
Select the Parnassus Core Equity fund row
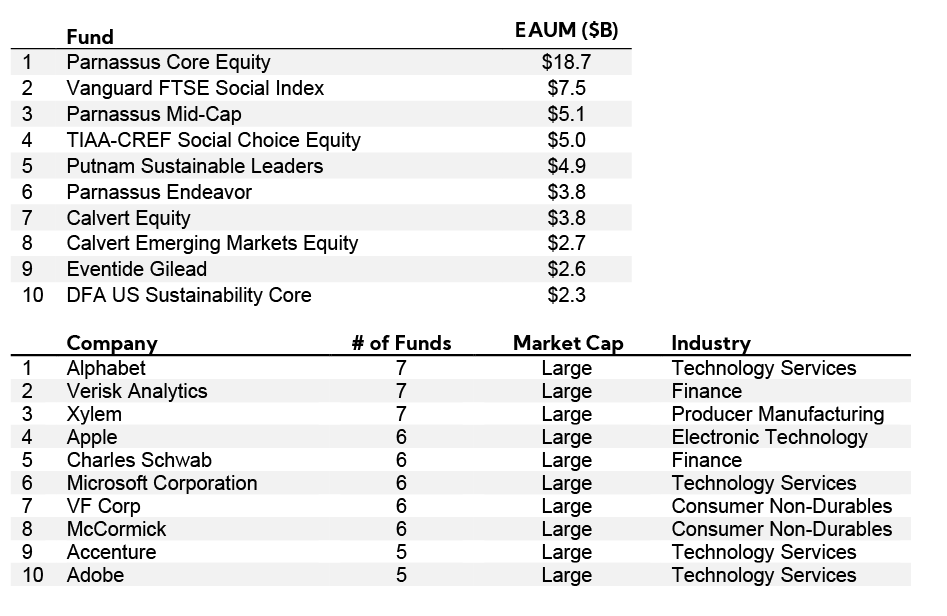pyautogui.click(x=168, y=62)
